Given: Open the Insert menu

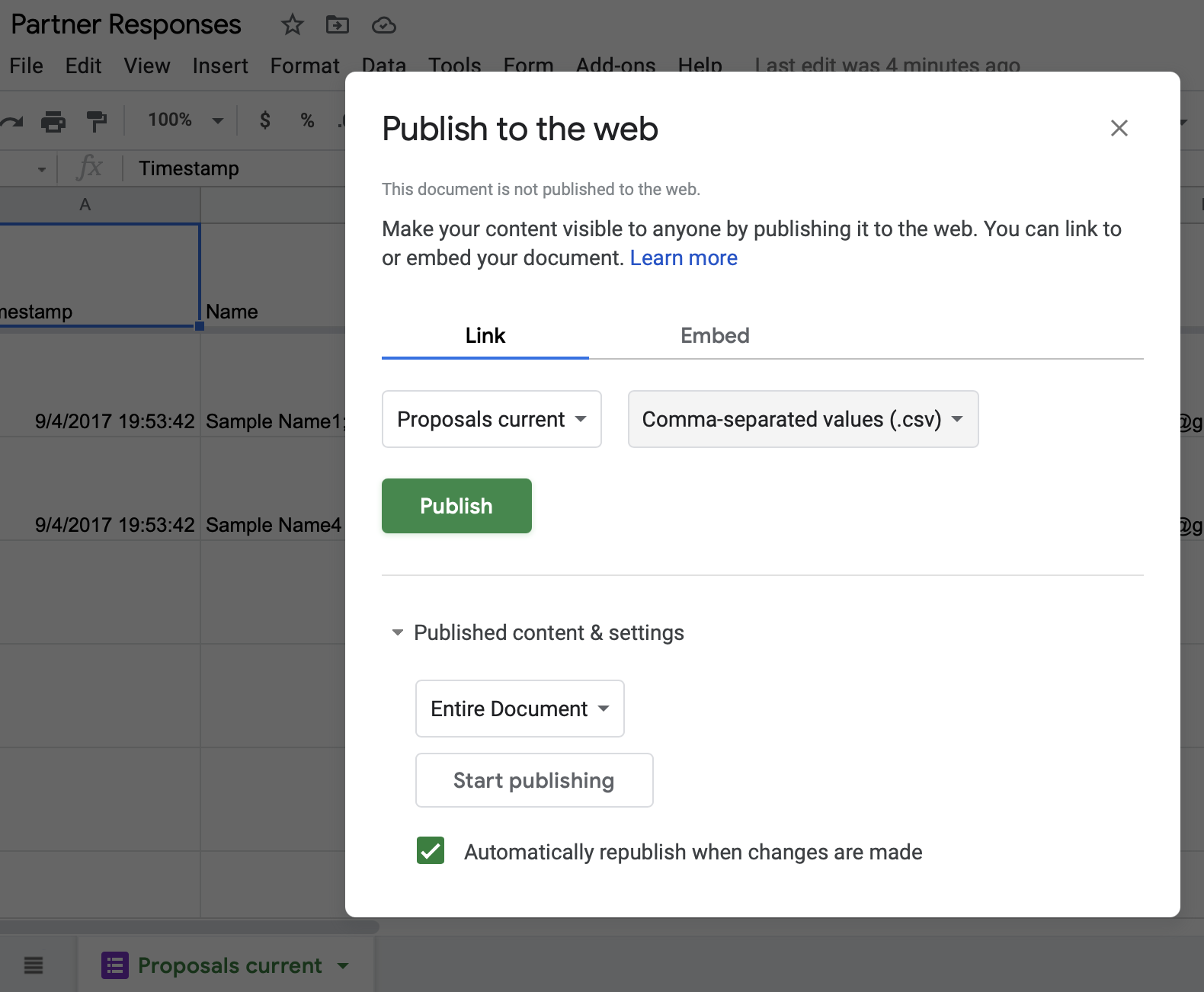Looking at the screenshot, I should [x=220, y=66].
